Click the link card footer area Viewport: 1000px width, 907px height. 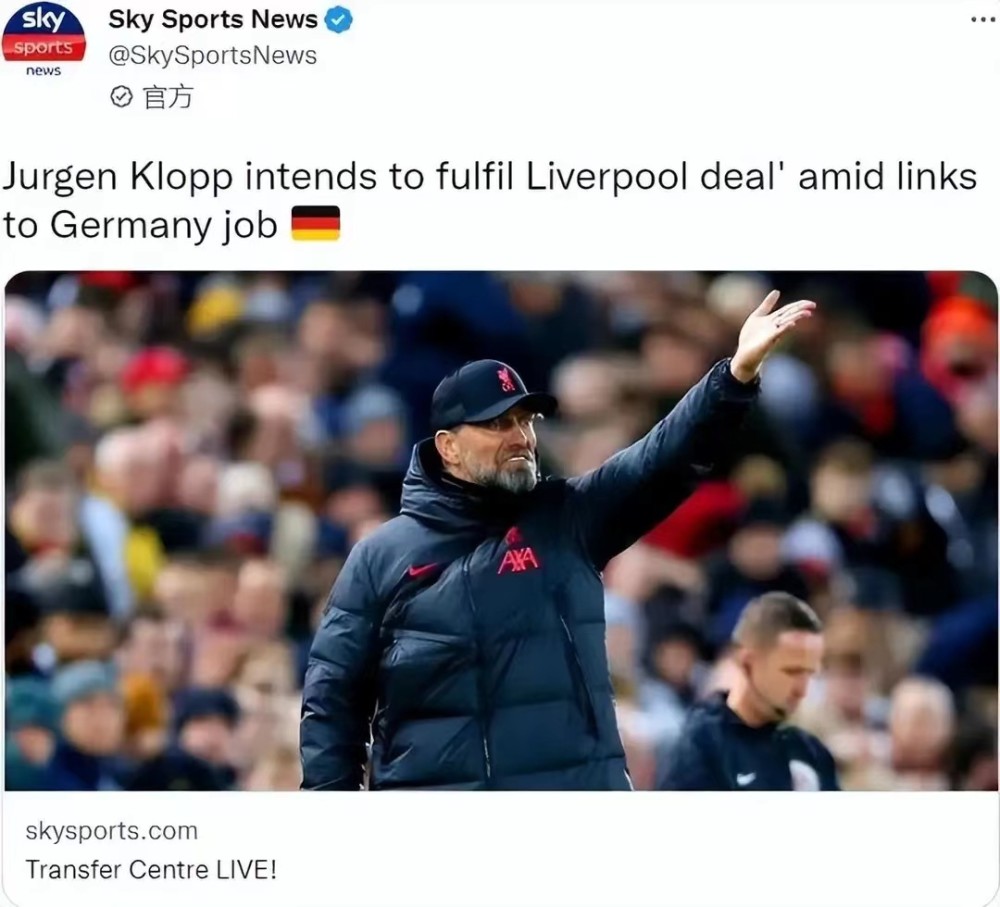(501, 849)
